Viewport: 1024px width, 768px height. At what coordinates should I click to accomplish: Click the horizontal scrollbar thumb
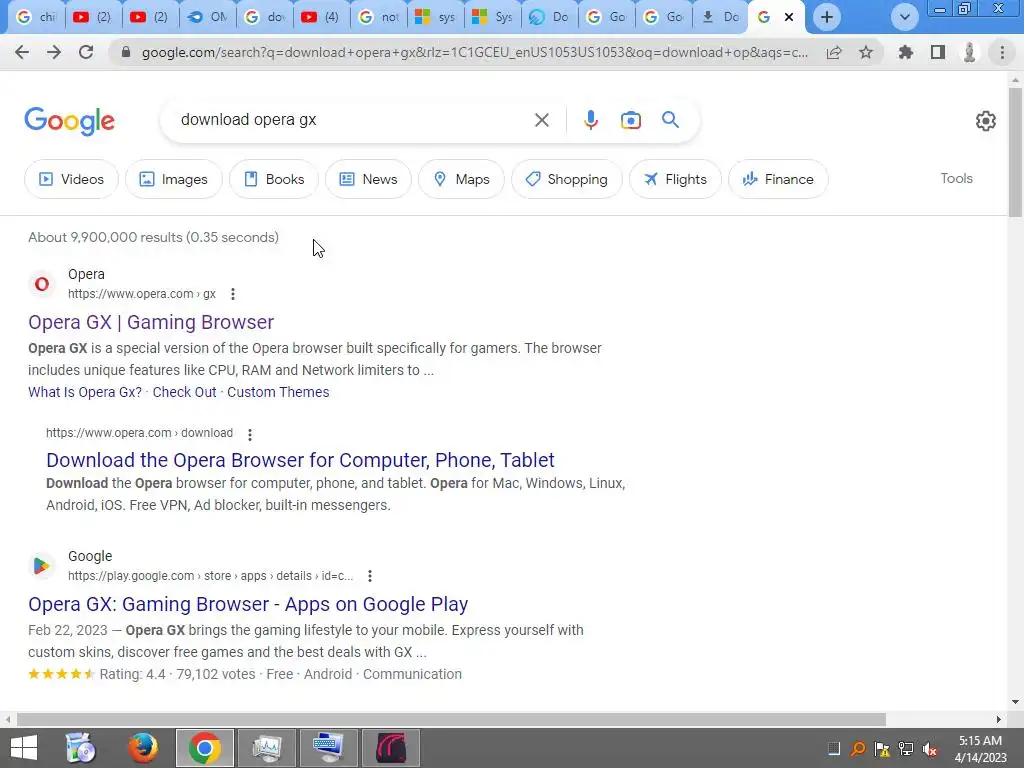[451, 719]
